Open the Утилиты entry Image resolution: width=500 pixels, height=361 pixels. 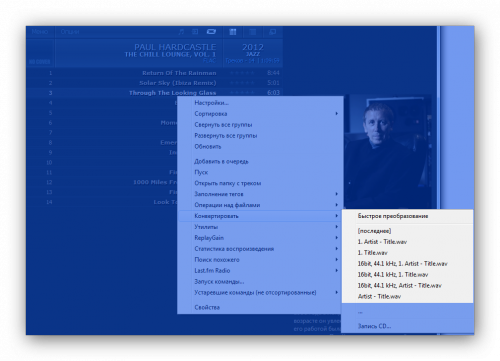point(260,227)
